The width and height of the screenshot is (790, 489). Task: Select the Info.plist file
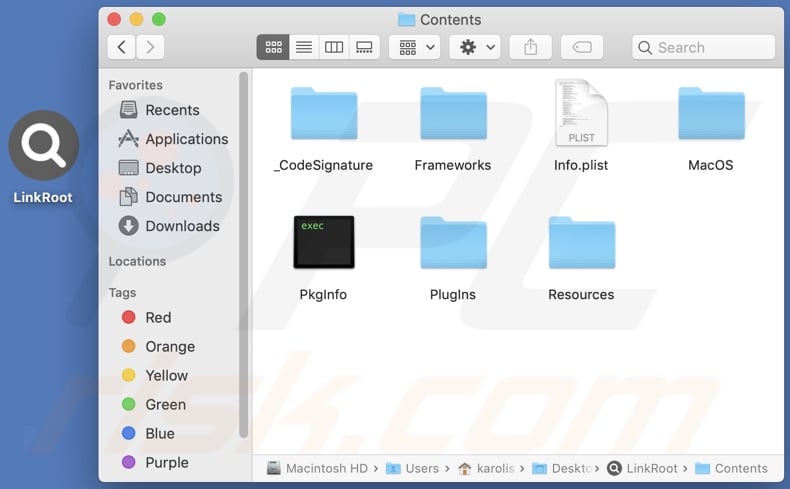pyautogui.click(x=581, y=114)
